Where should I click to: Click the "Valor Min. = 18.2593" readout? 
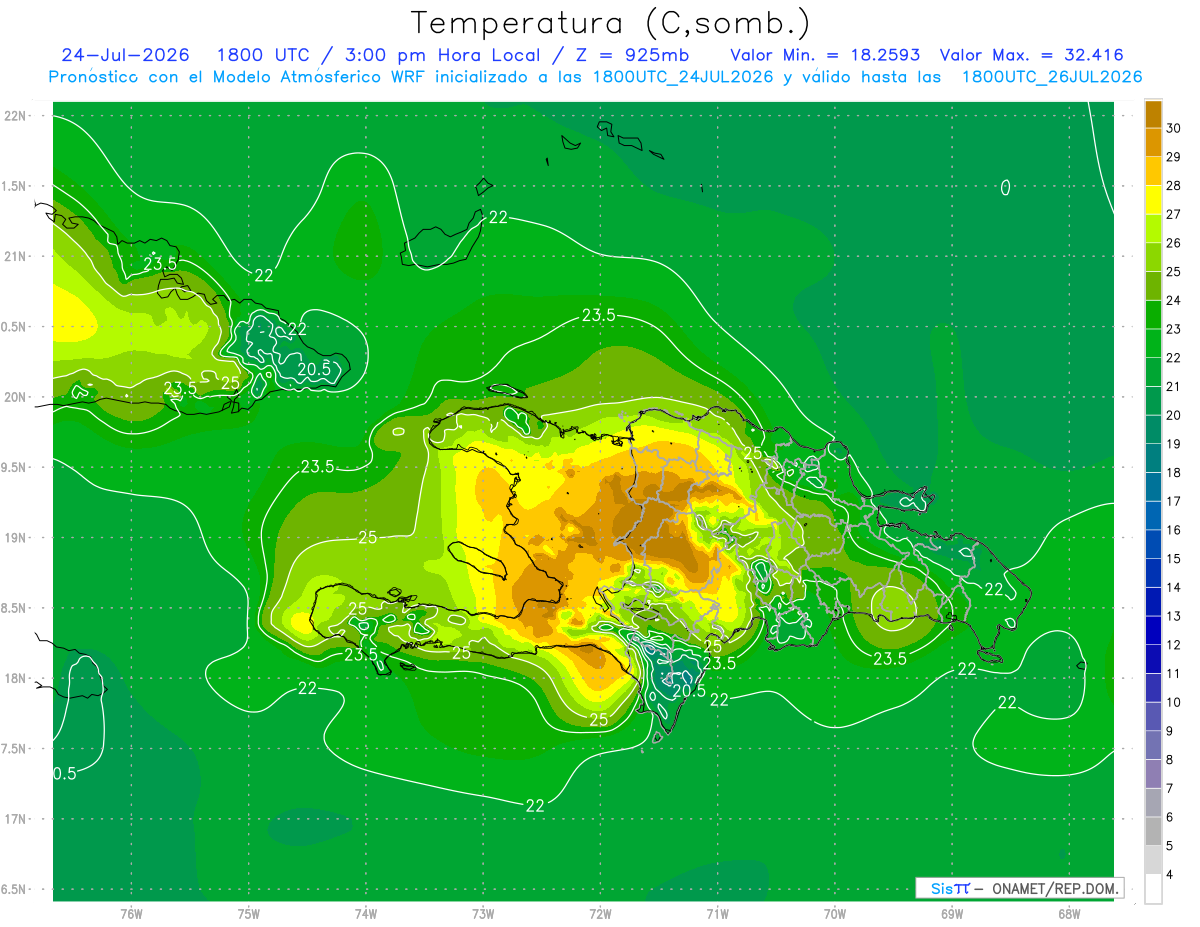pos(825,56)
